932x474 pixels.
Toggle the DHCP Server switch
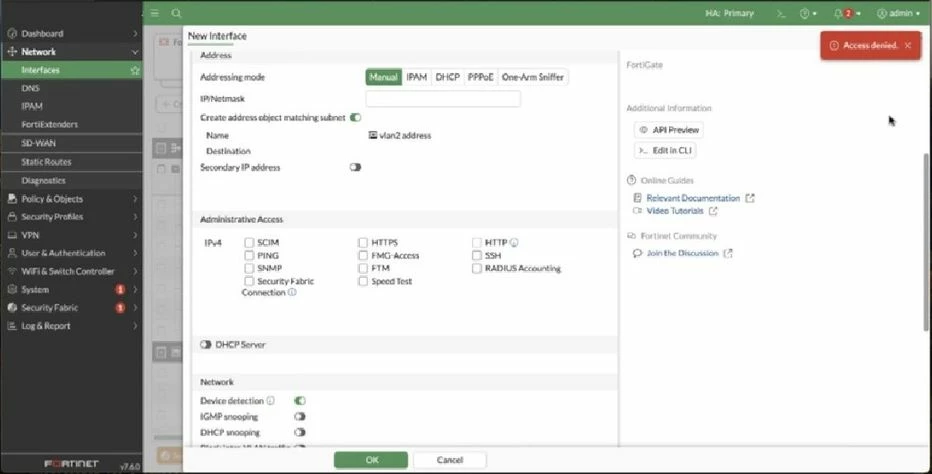206,345
